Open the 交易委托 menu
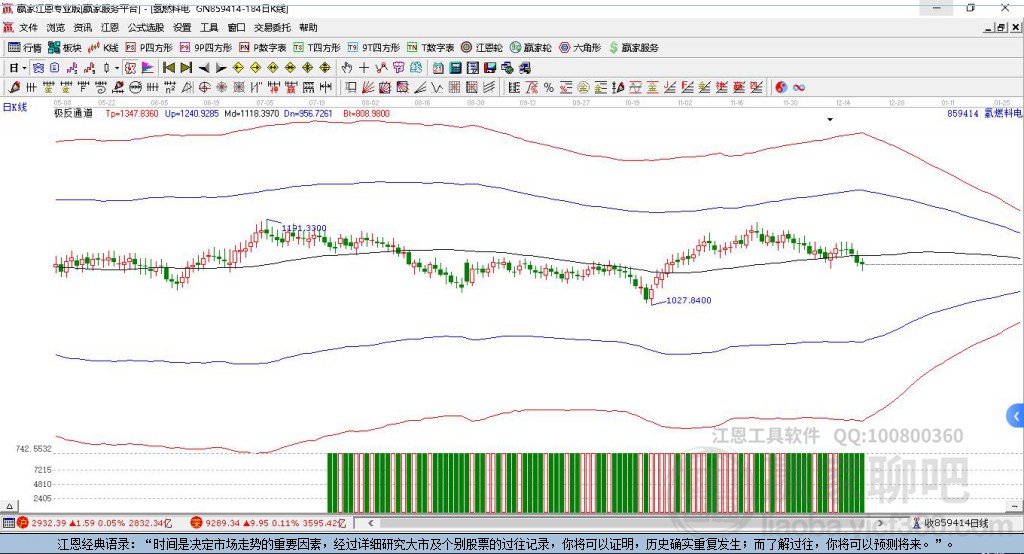 click(x=270, y=28)
